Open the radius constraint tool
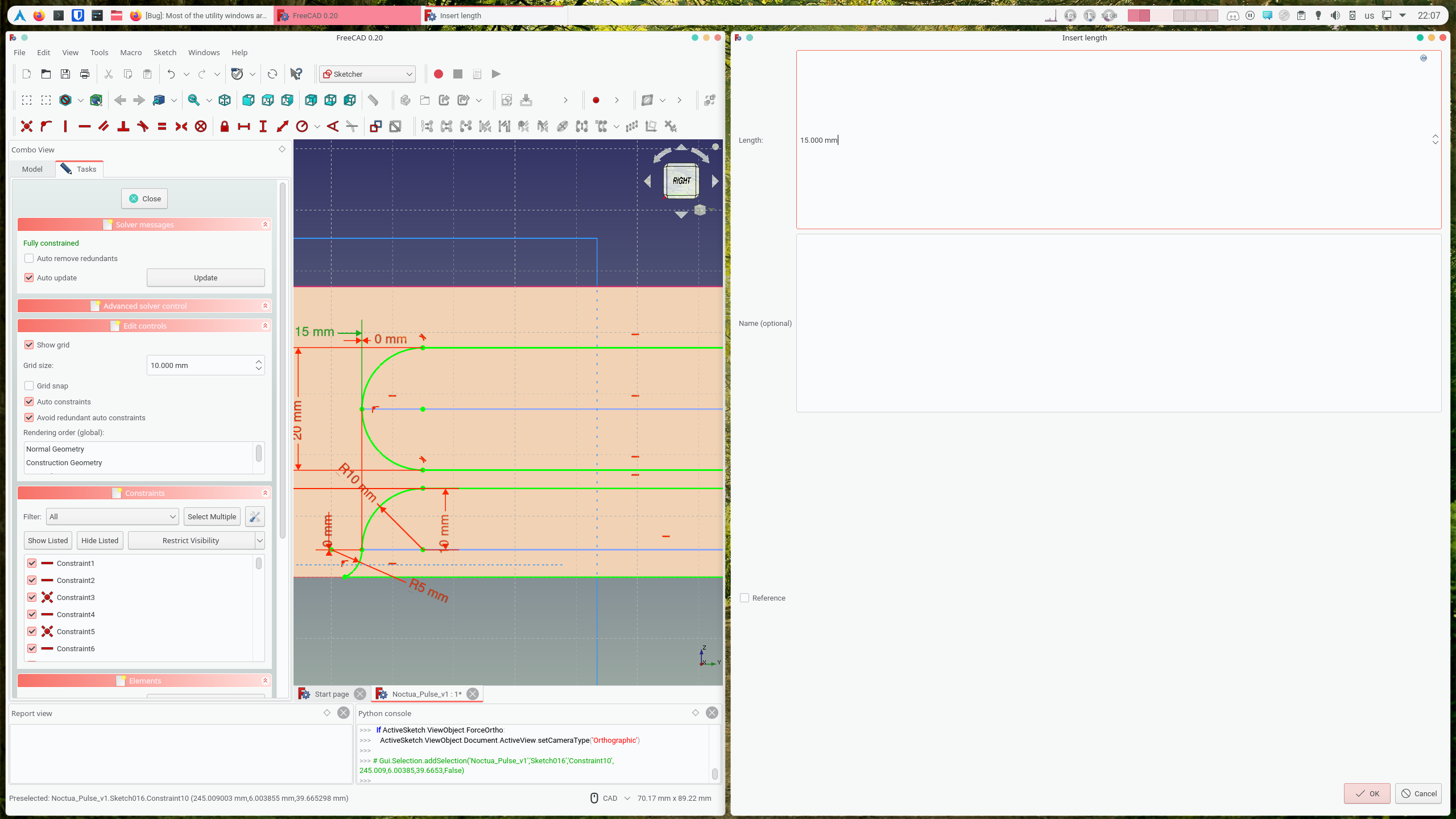The width and height of the screenshot is (1456, 819). tap(302, 126)
